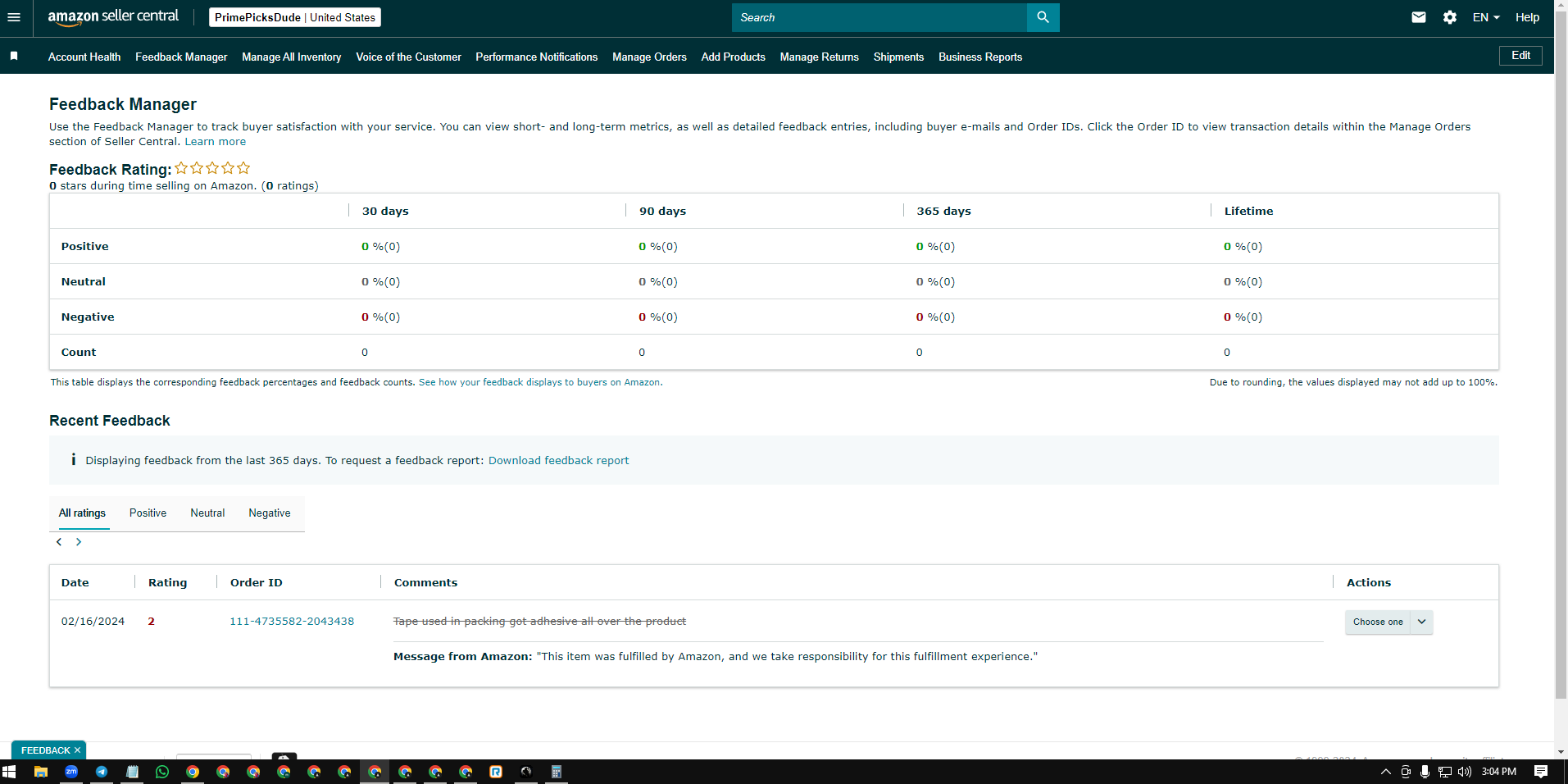Click the microphone tray icon

[1425, 772]
